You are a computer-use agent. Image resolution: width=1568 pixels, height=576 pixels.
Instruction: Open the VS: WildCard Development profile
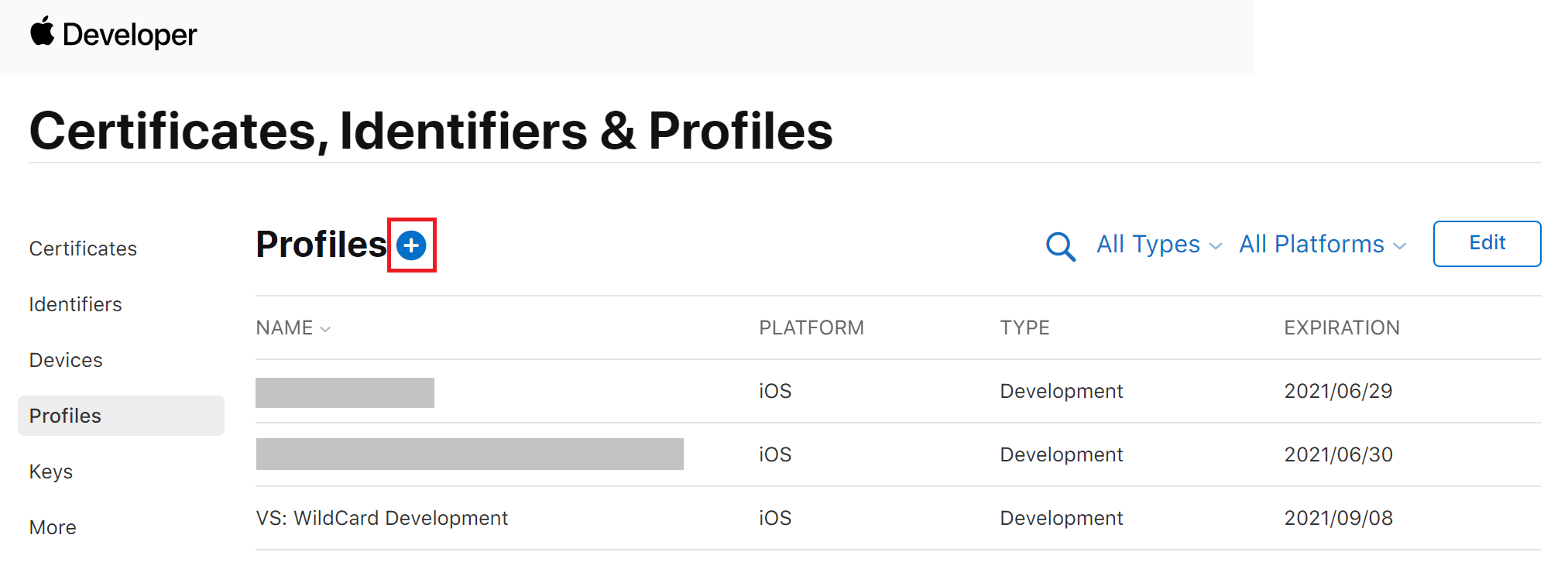pos(382,518)
